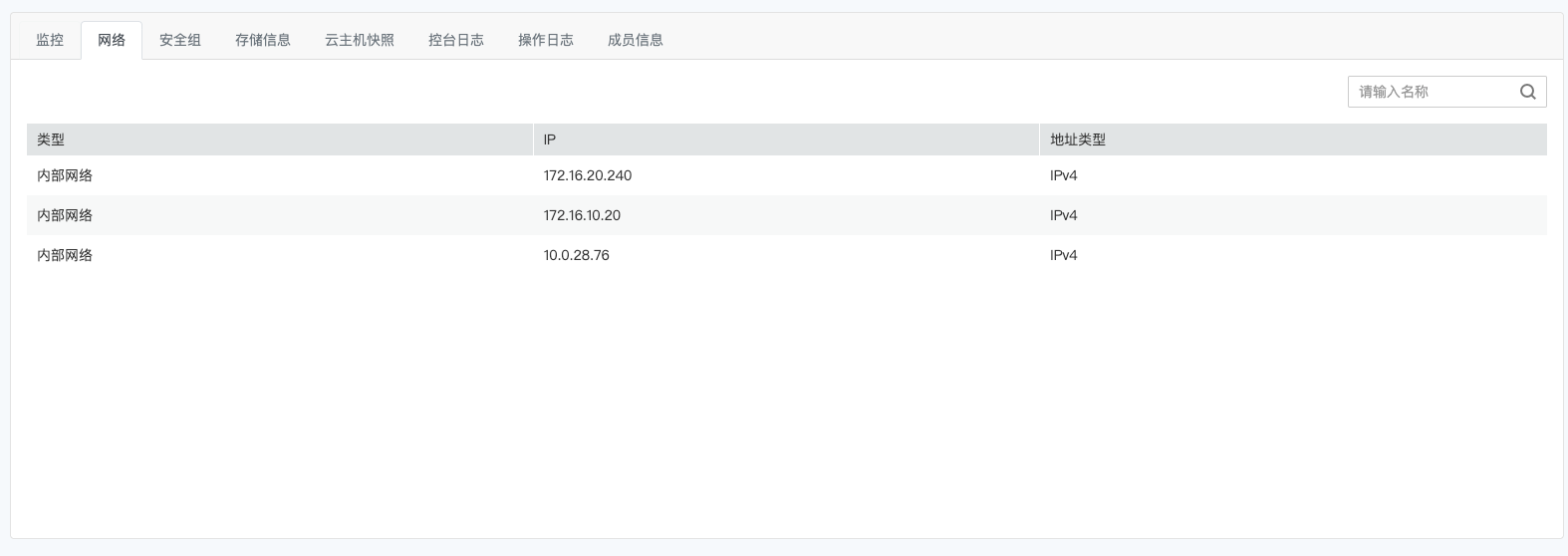The height and width of the screenshot is (556, 1568).
Task: Open the 安全组 tab
Action: (x=180, y=40)
